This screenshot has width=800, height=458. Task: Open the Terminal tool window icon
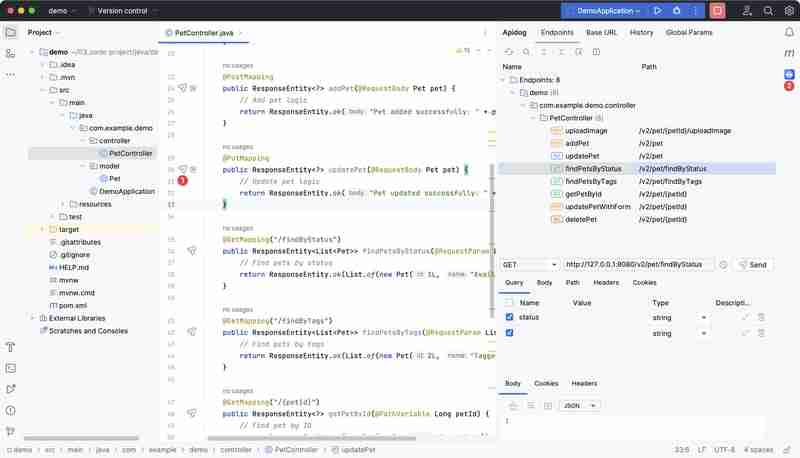pos(10,368)
